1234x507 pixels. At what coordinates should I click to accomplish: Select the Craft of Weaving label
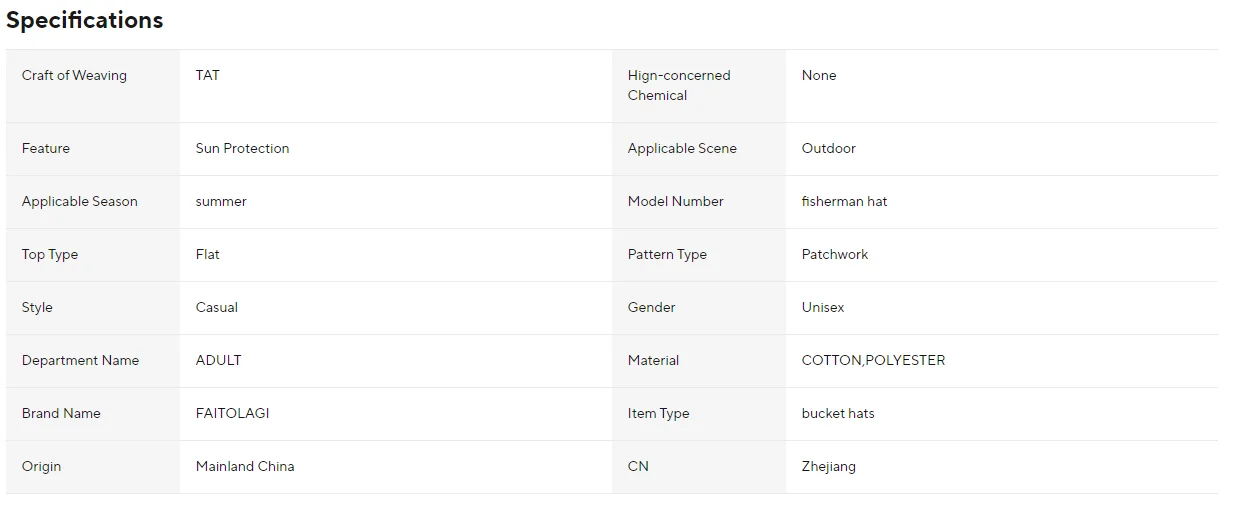pyautogui.click(x=74, y=76)
